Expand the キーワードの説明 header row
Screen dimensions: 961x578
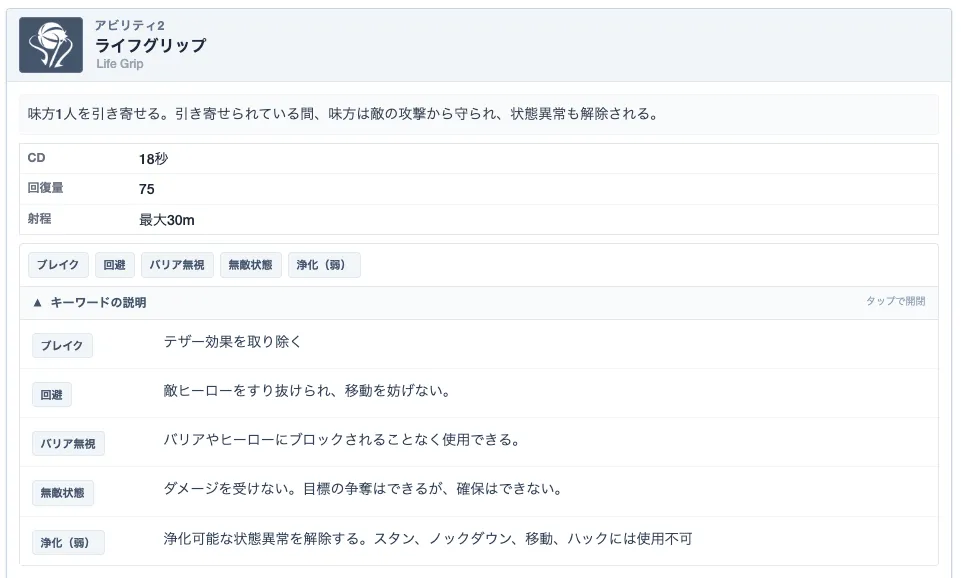click(x=97, y=301)
